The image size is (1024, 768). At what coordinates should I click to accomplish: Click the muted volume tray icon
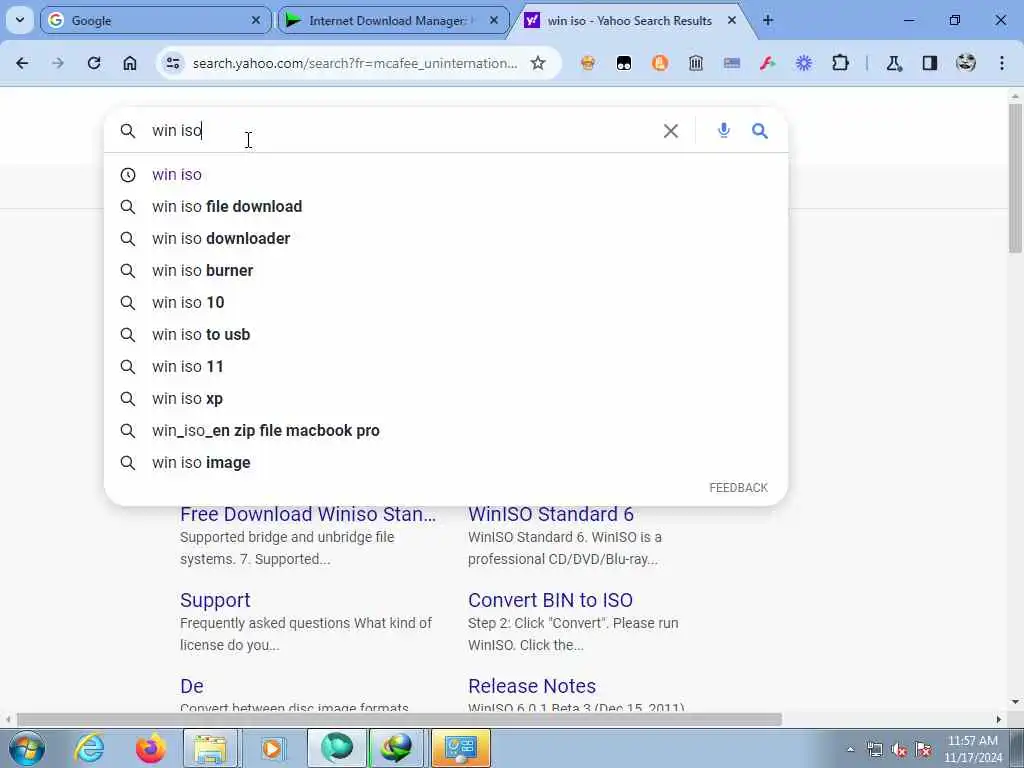(x=900, y=750)
